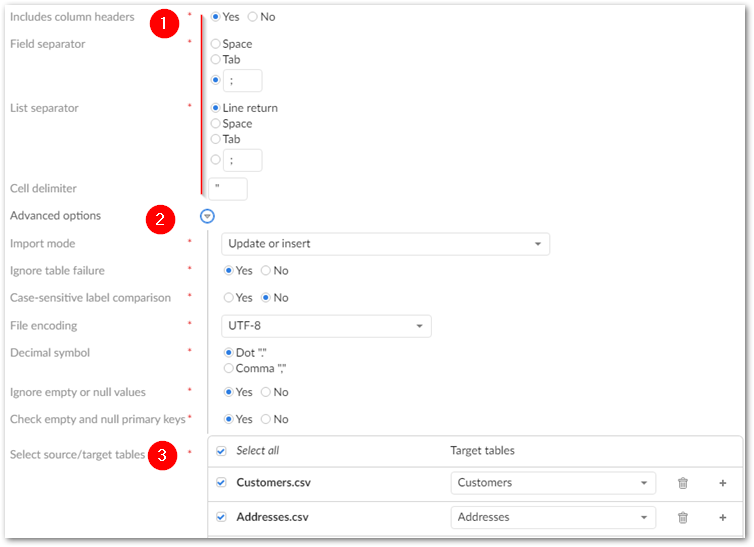The width and height of the screenshot is (754, 547).
Task: Select Yes for Case-sensitive label comparison
Action: coord(229,298)
